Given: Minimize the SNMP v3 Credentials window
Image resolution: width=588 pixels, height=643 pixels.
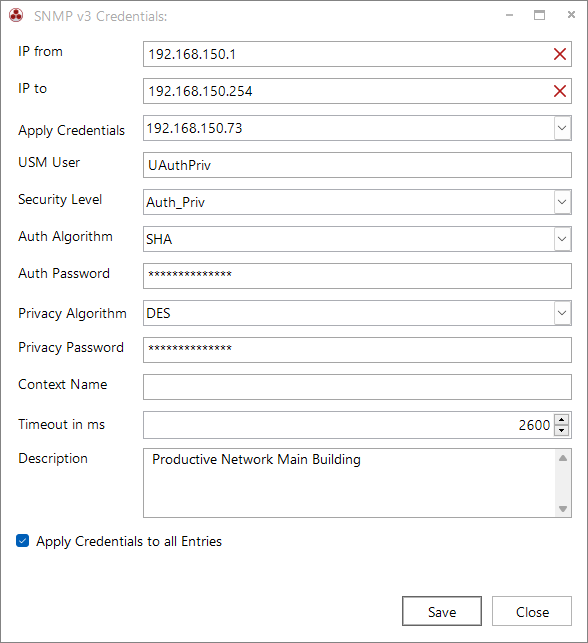Looking at the screenshot, I should 509,15.
